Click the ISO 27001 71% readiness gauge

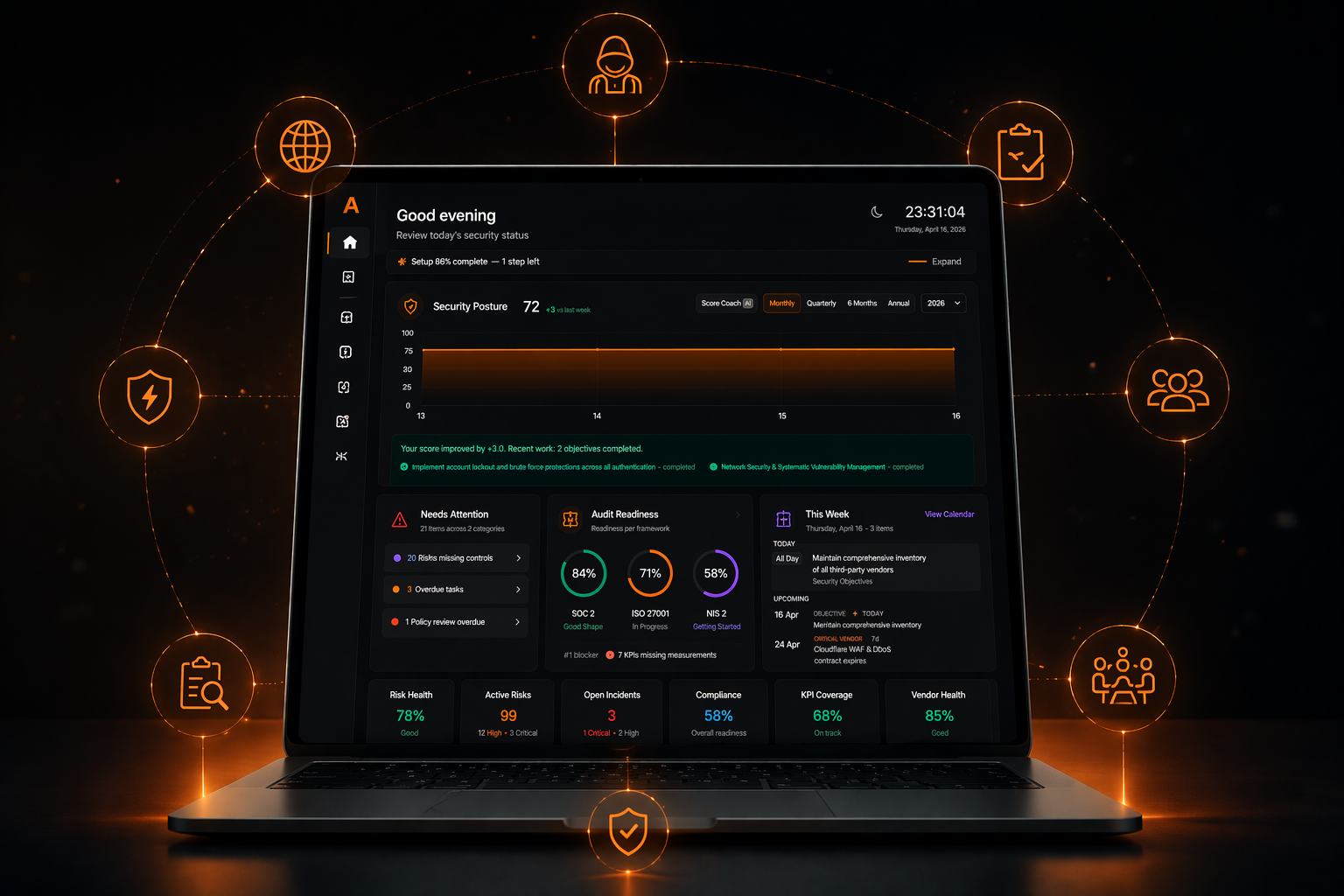pos(650,573)
